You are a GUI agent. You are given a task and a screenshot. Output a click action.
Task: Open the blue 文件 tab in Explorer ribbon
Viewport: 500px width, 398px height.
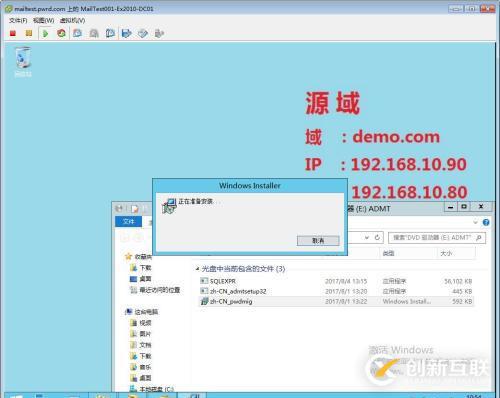tap(128, 222)
